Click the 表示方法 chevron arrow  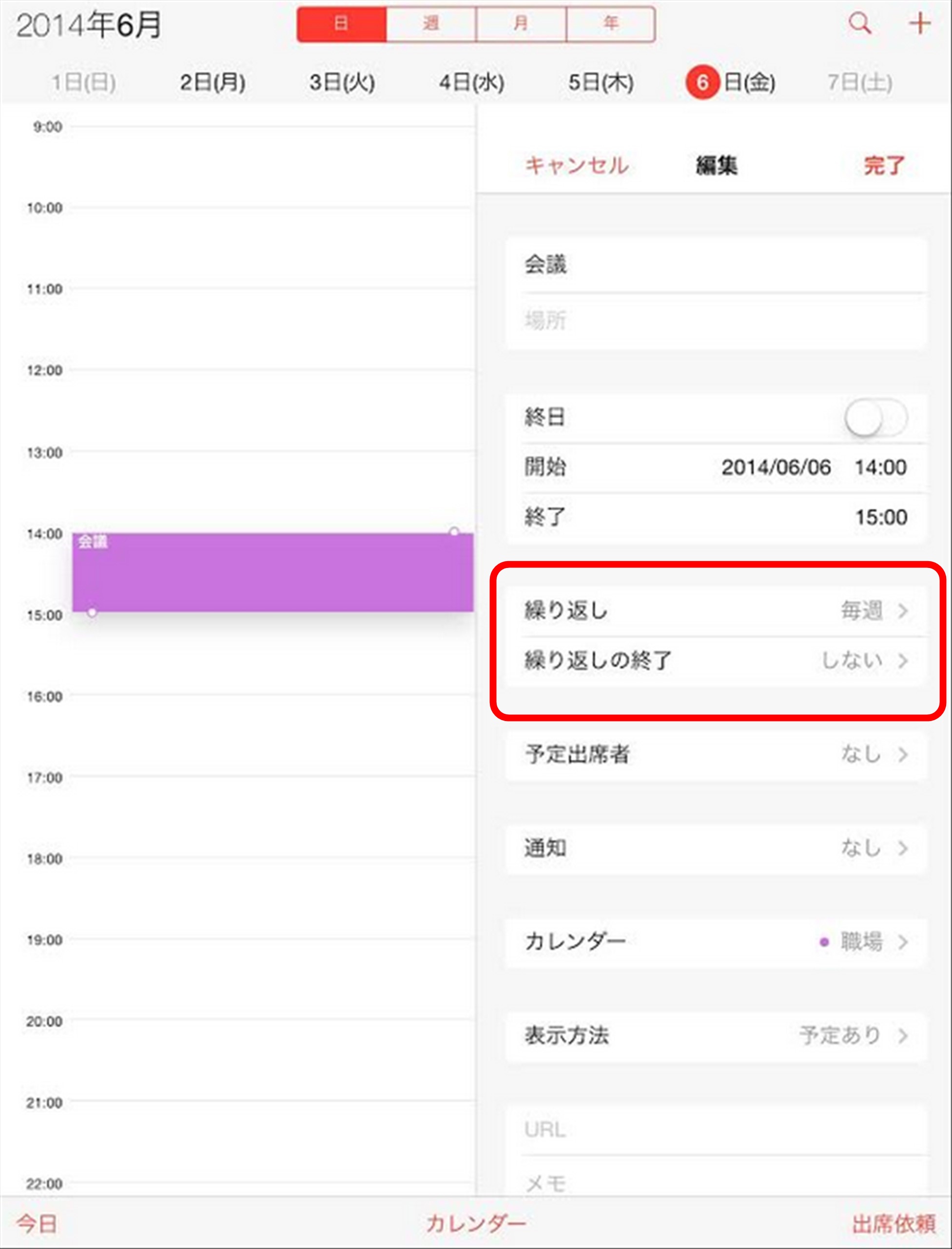coord(903,1036)
